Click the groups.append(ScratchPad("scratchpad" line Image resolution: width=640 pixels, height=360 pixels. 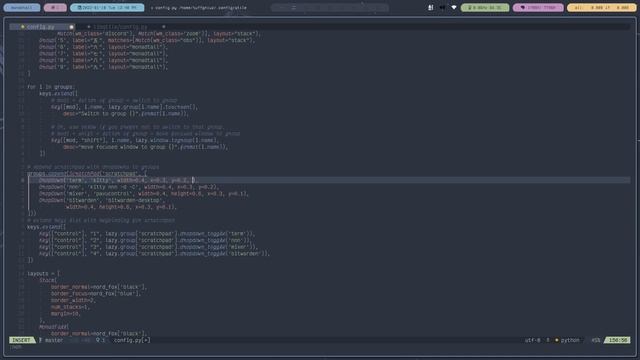87,173
